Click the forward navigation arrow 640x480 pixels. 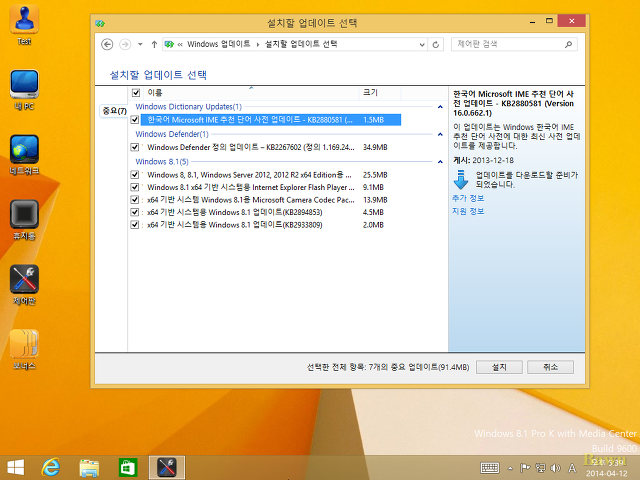point(125,44)
